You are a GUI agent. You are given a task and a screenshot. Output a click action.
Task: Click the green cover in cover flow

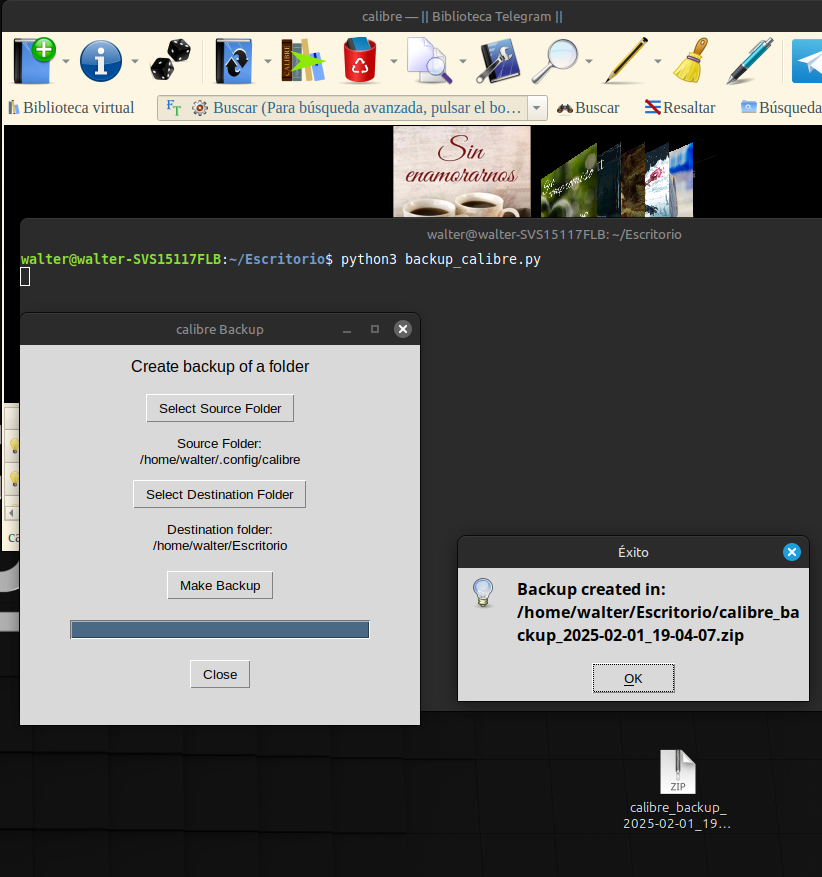point(568,183)
